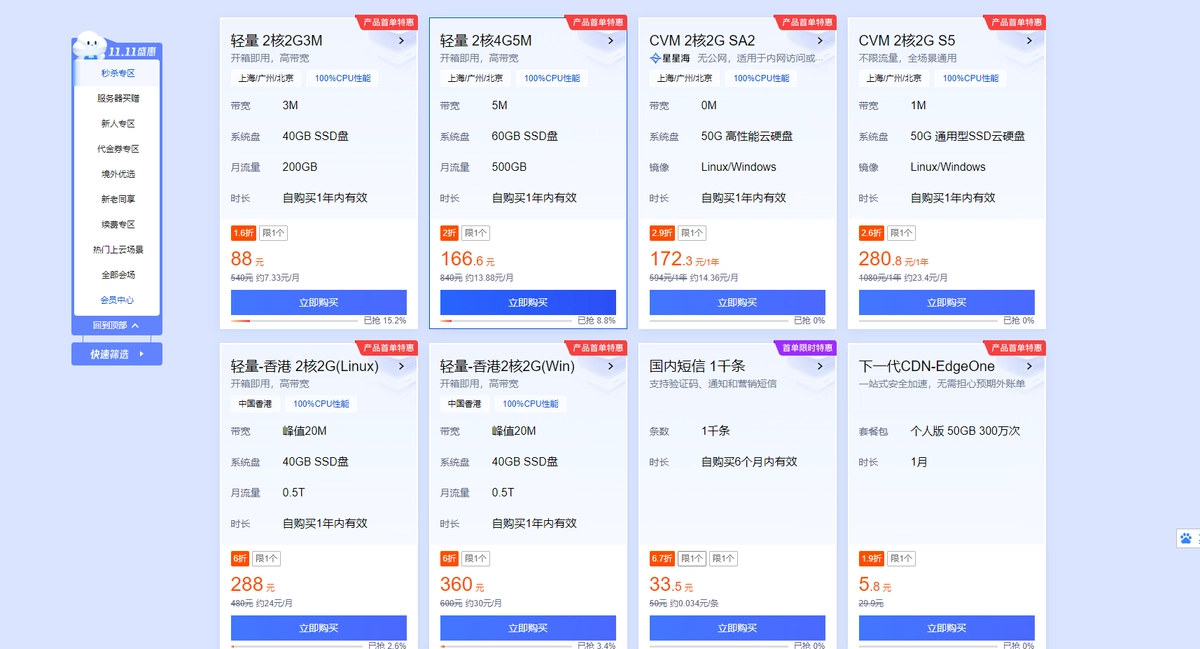Visit 会员中心 from the sidebar
This screenshot has width=1200, height=649.
(117, 300)
